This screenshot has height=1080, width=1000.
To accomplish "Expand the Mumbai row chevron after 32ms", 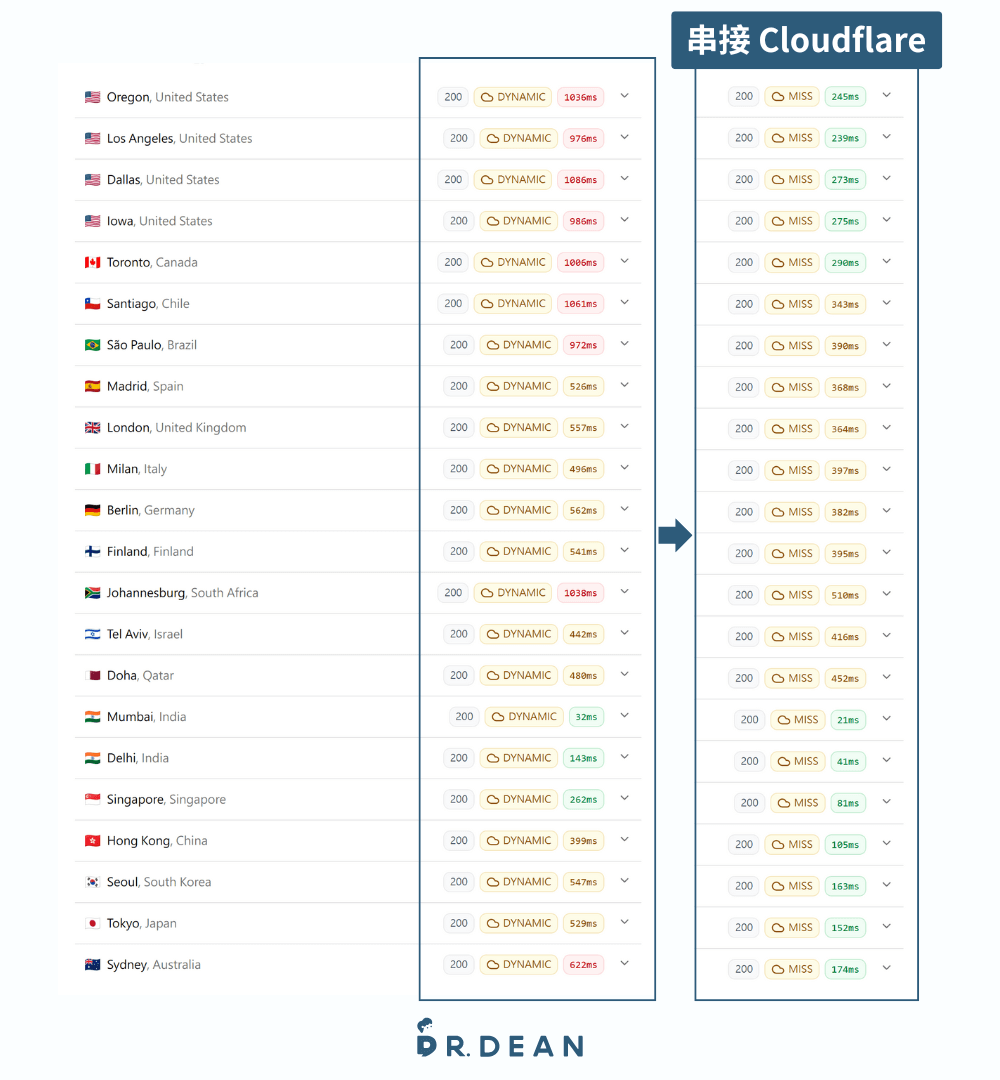I will coord(624,716).
